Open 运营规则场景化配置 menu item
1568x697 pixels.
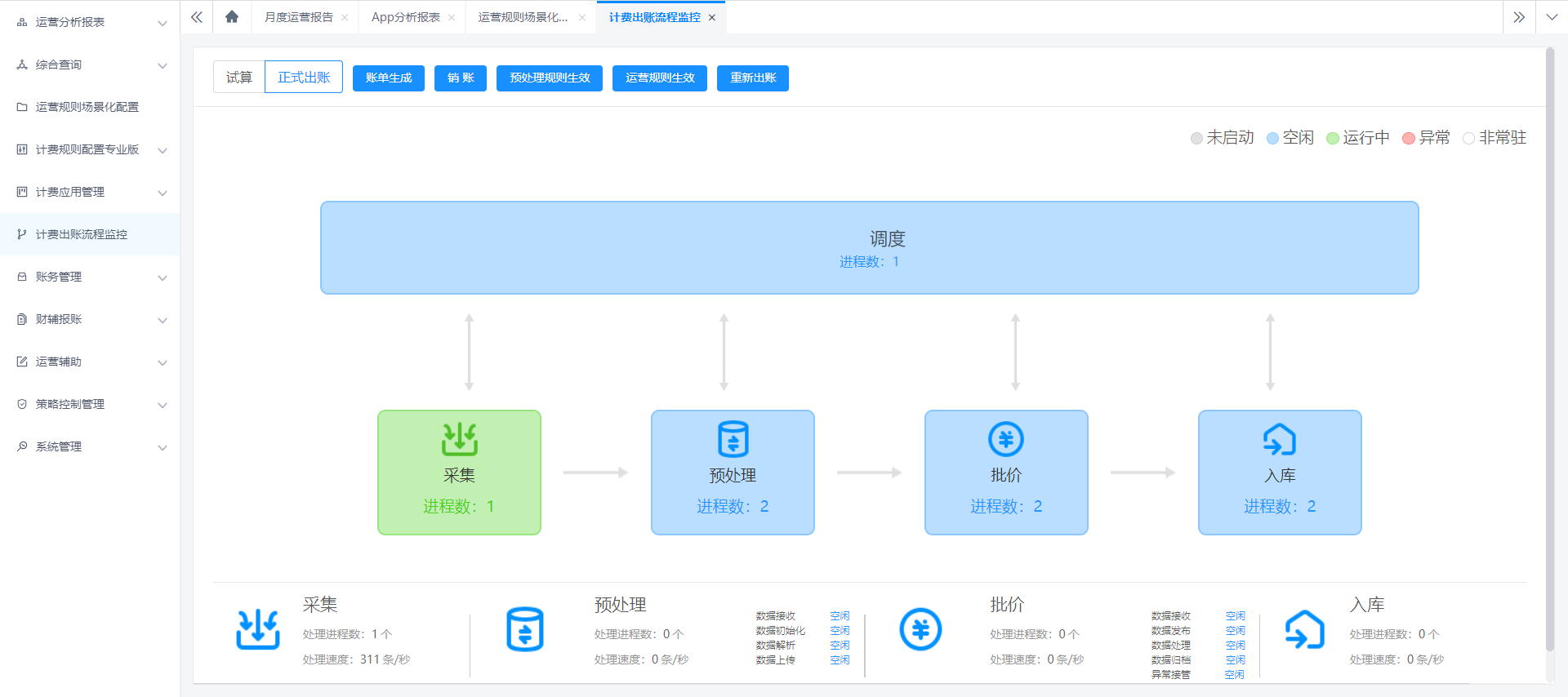click(90, 107)
